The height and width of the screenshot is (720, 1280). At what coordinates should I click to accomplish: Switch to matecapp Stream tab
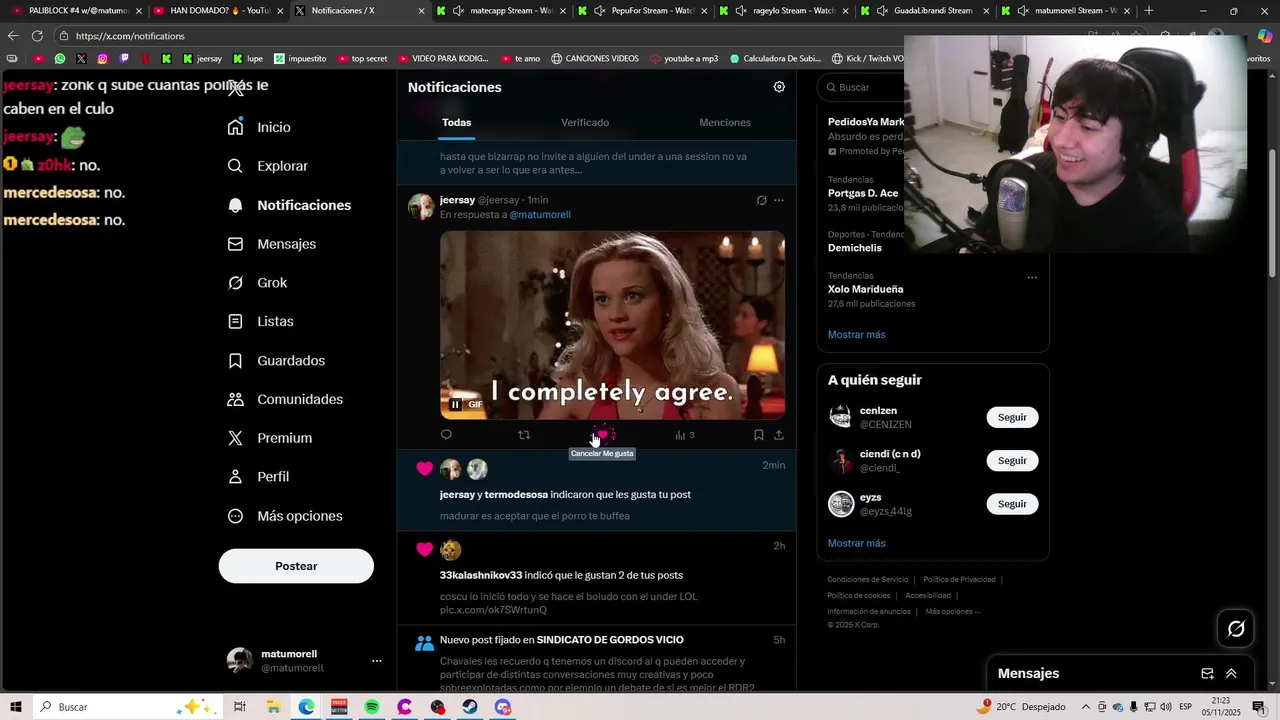[x=500, y=10]
